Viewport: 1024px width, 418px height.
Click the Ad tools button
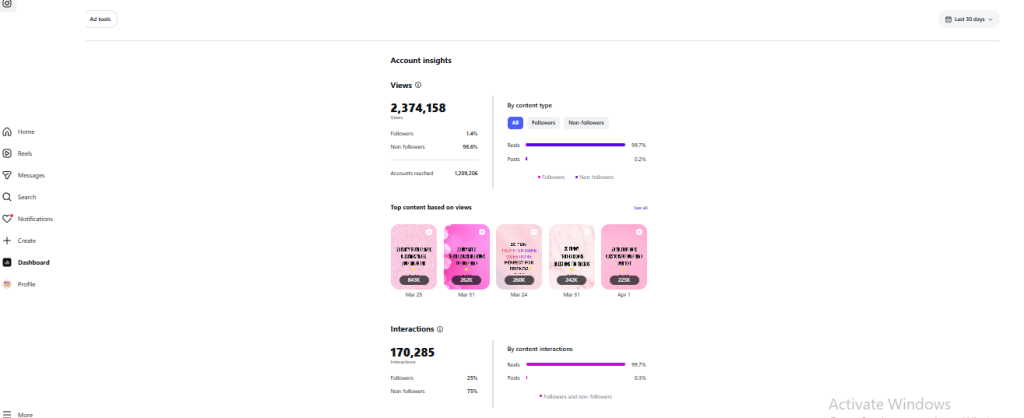(100, 19)
